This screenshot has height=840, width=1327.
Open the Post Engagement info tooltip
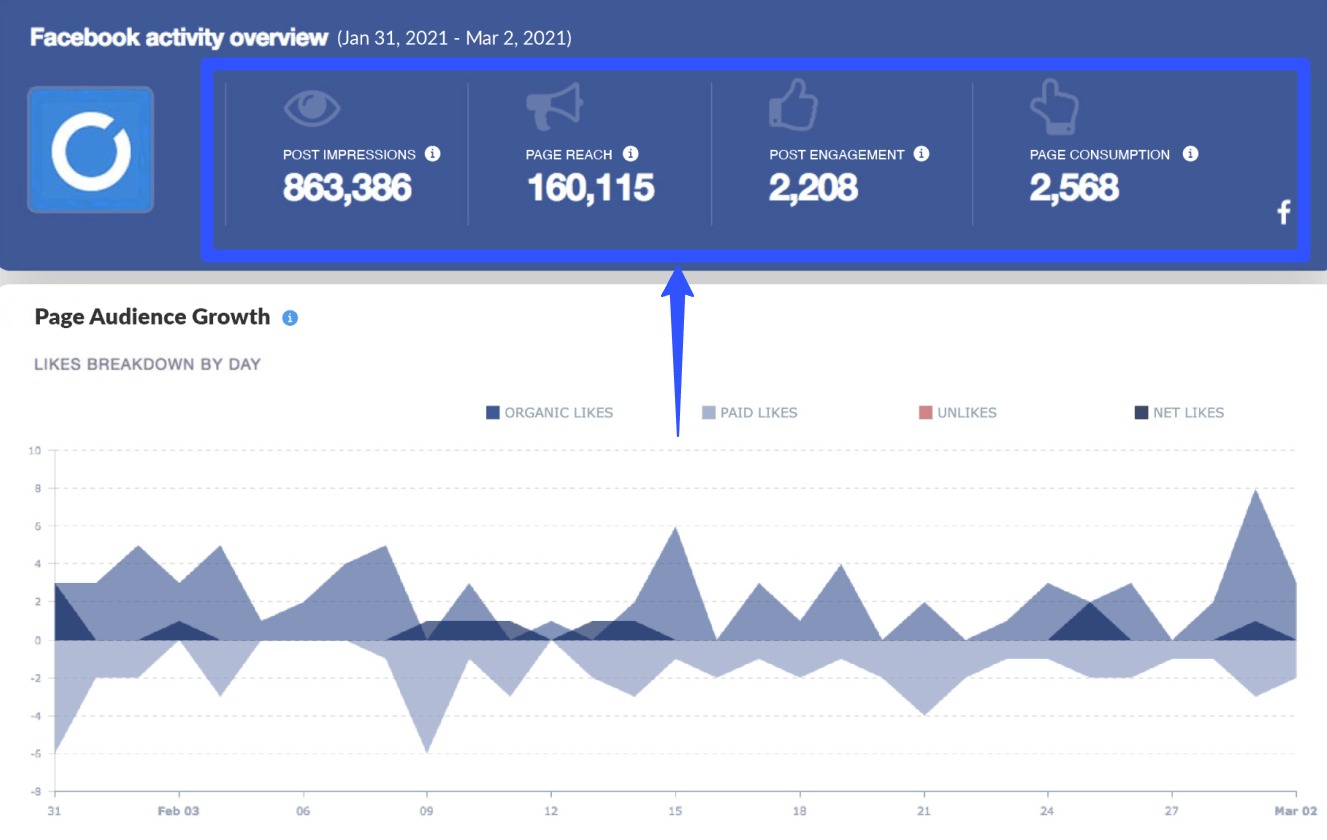point(920,154)
